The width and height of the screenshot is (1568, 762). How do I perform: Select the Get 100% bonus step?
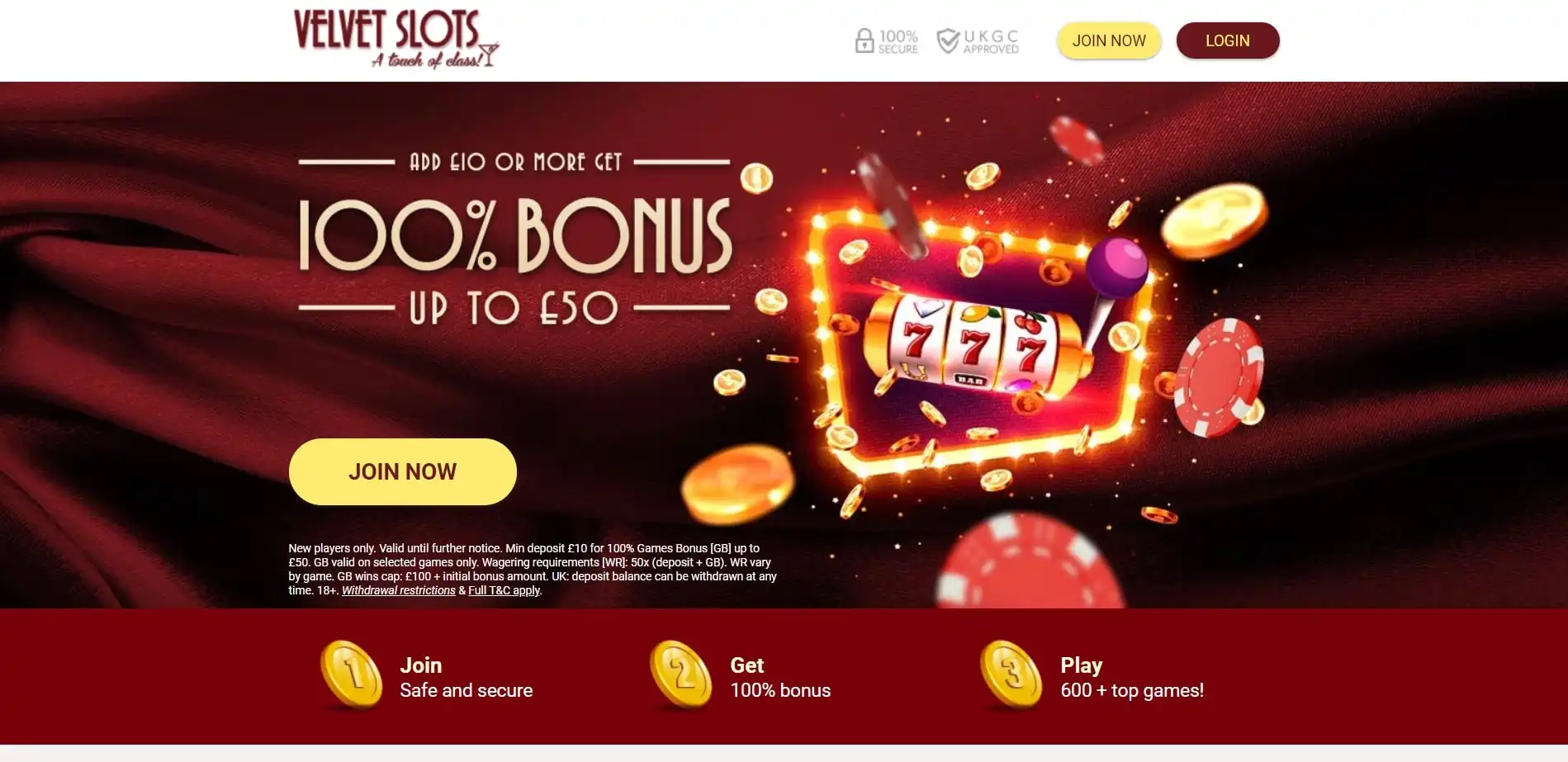click(x=741, y=677)
